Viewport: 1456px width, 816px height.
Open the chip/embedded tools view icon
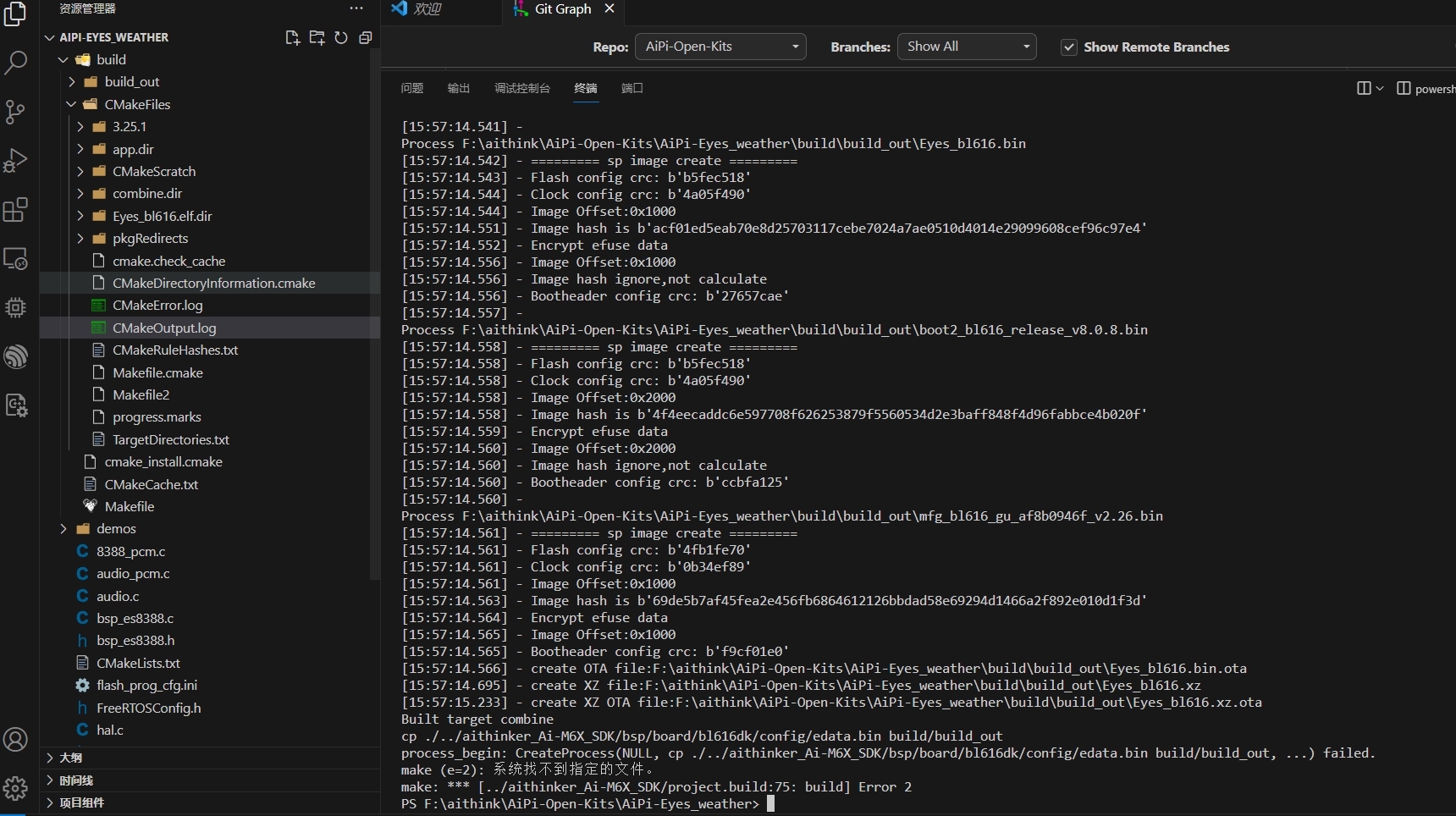coord(15,307)
